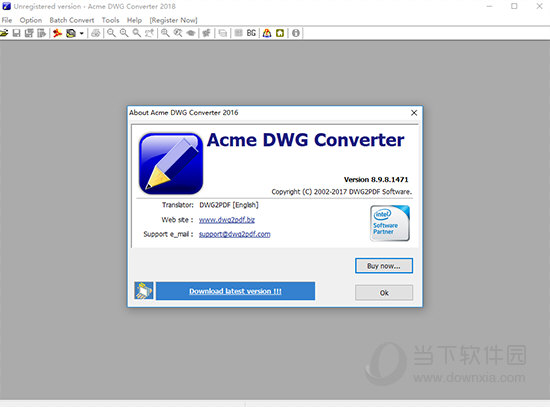Image resolution: width=550 pixels, height=407 pixels.
Task: Click the Version 8.9.8.1471 text
Action: 376,180
